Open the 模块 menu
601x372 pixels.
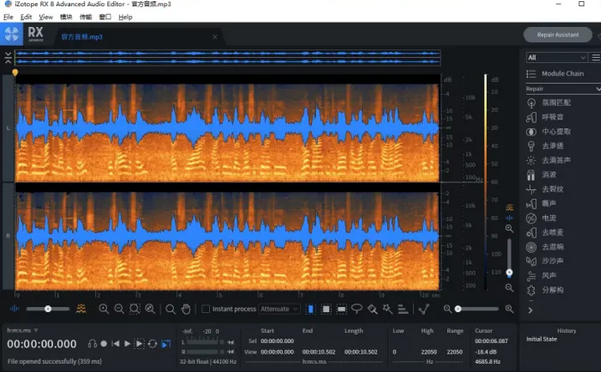click(66, 17)
